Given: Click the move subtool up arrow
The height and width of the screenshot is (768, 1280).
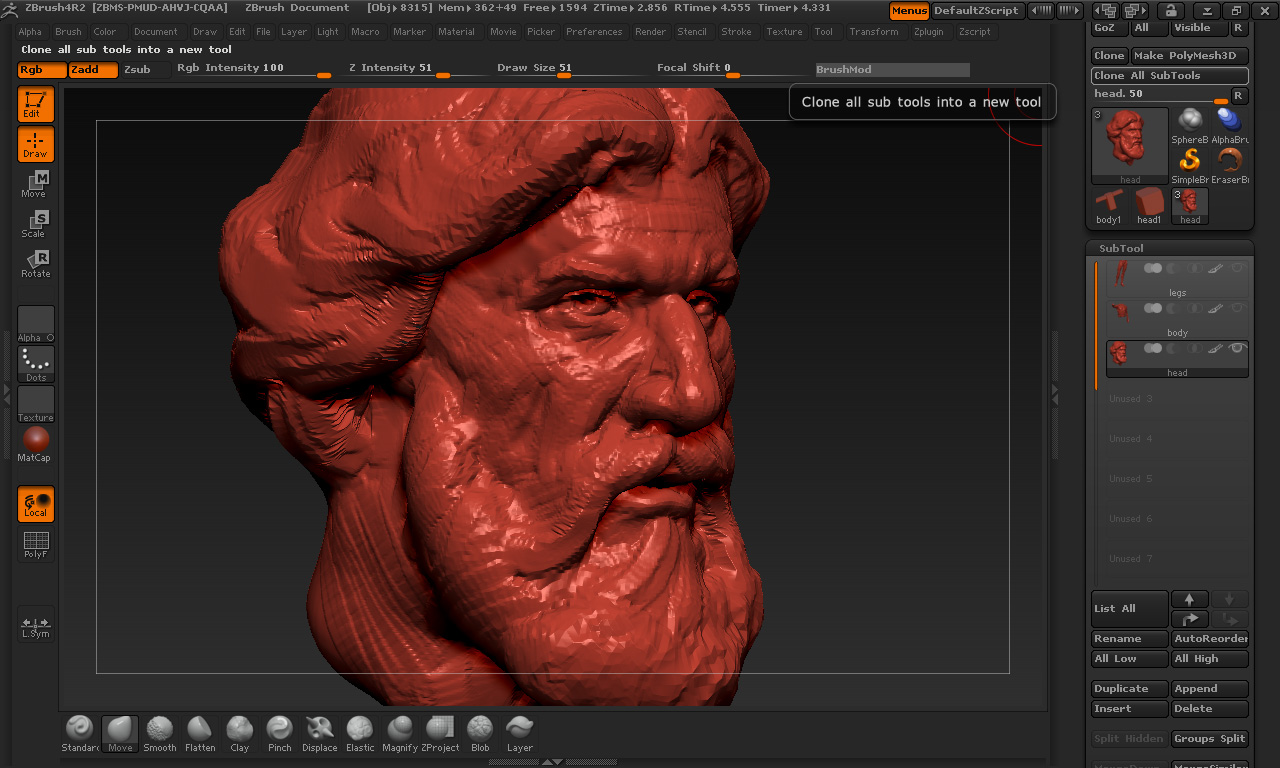Looking at the screenshot, I should (1189, 599).
